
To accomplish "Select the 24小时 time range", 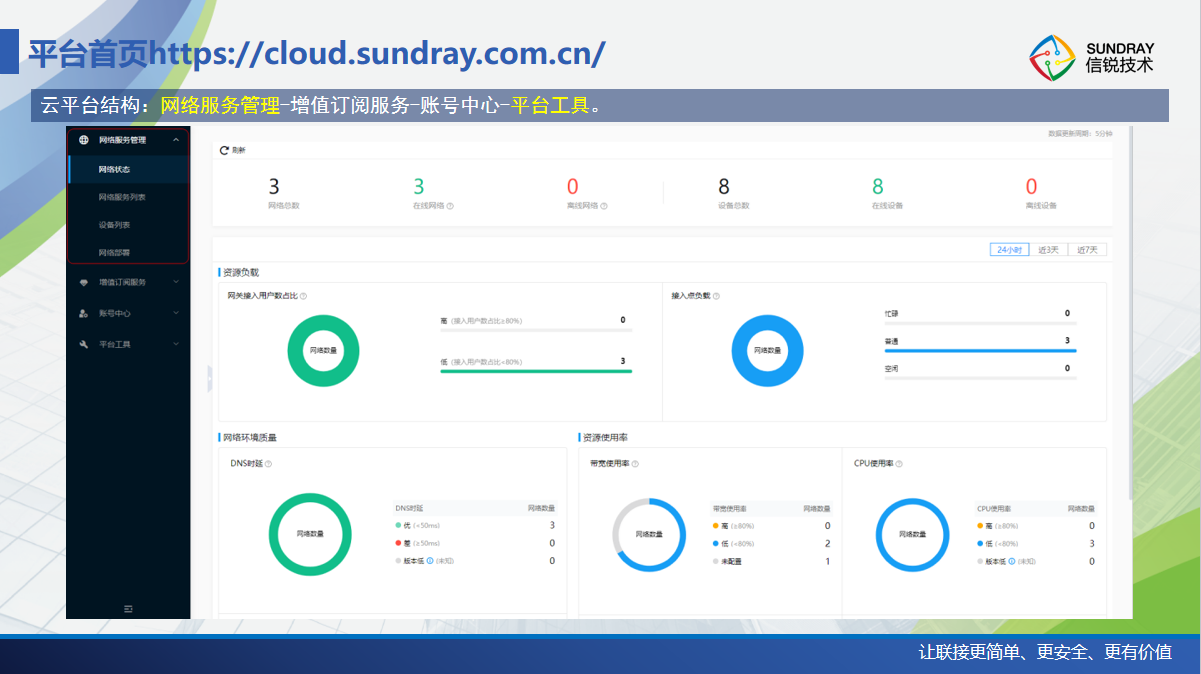I will (x=1009, y=250).
